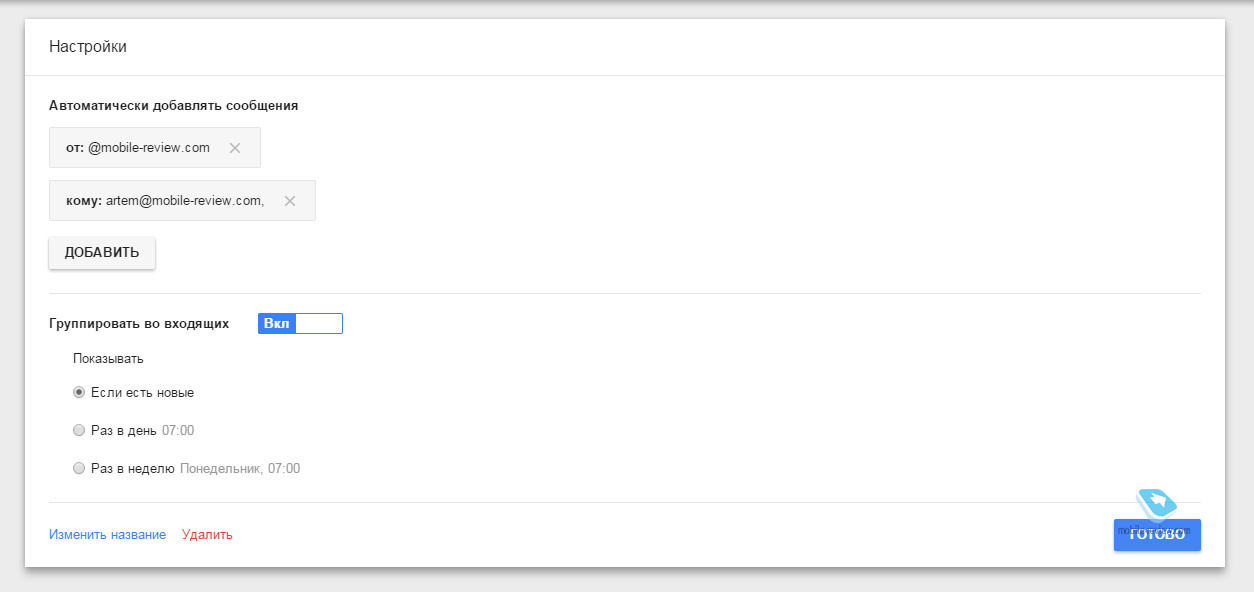This screenshot has width=1254, height=592.
Task: Toggle the 'Группировать во входящих' Вкл switch
Action: [x=300, y=323]
